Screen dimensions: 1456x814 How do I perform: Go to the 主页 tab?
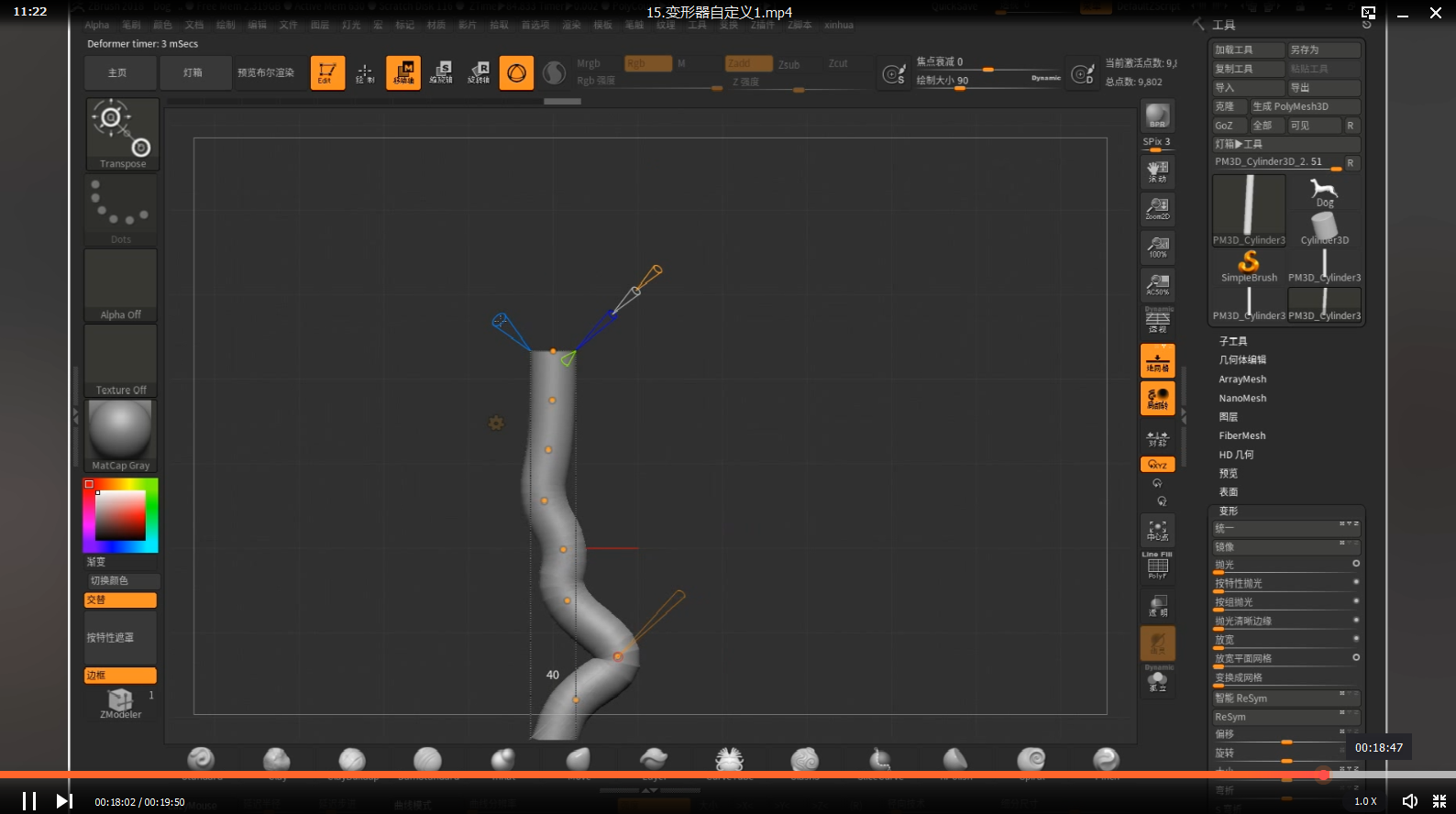(x=119, y=72)
